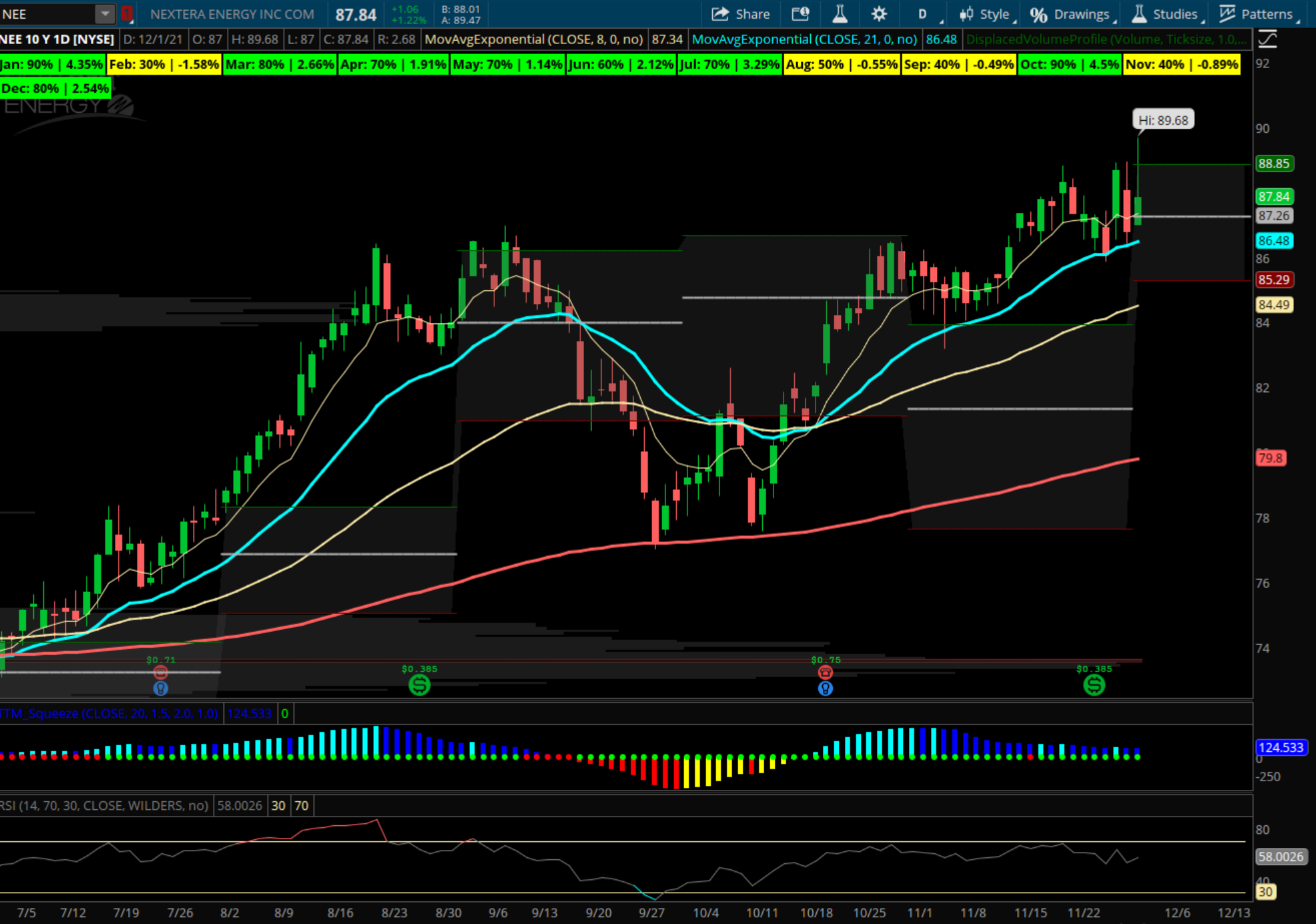
Task: Open the chart info/quick quote icon
Action: coord(799,14)
